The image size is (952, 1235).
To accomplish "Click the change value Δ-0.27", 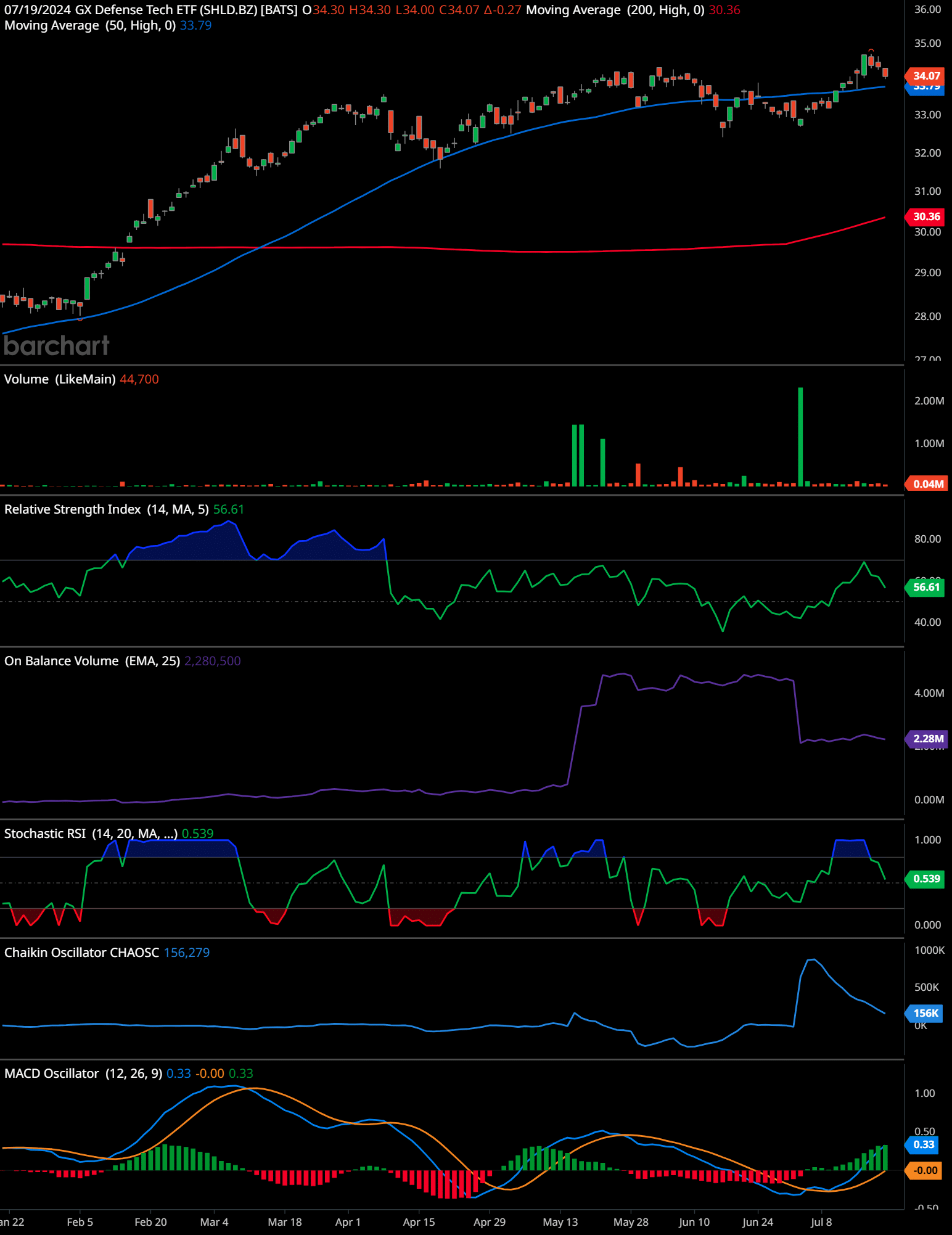I will click(503, 10).
